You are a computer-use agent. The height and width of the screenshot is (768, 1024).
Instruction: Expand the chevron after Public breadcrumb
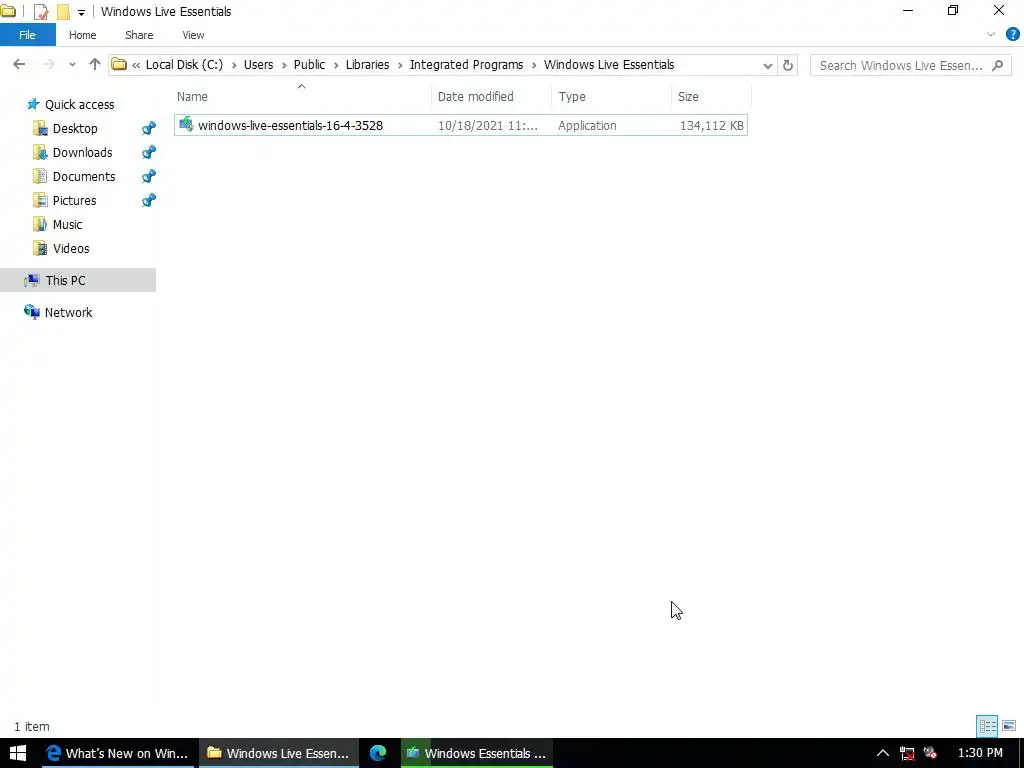tap(336, 65)
